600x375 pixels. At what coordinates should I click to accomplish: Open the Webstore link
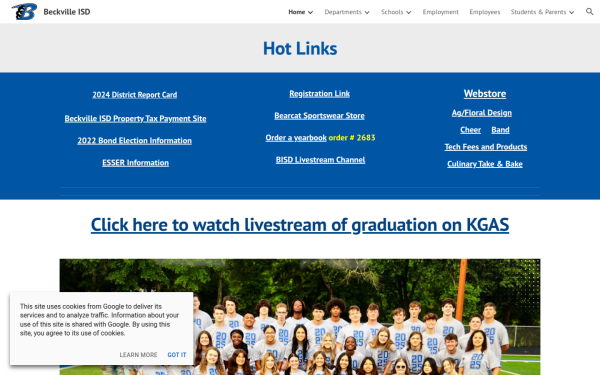[485, 94]
